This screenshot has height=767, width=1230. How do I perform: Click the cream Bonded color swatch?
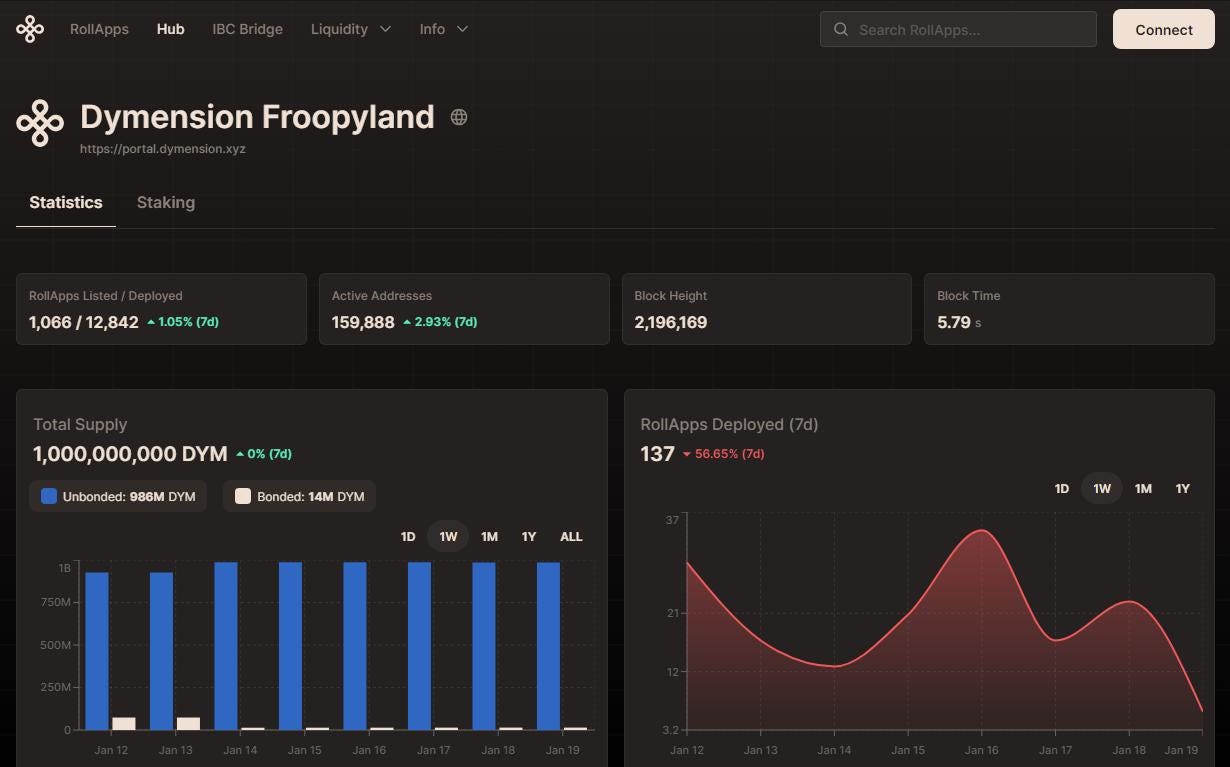click(x=243, y=496)
